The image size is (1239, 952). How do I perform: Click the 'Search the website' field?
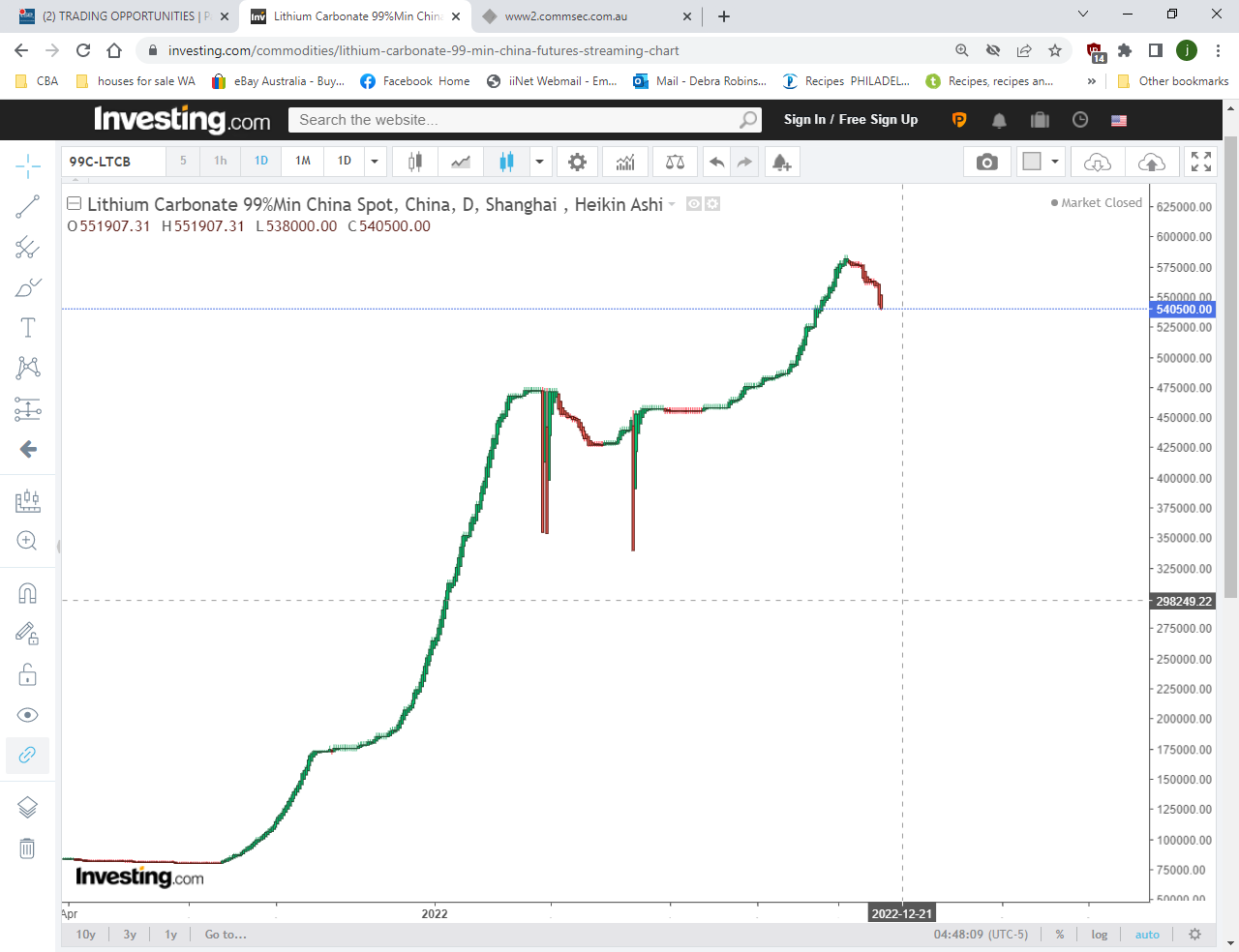pos(513,120)
